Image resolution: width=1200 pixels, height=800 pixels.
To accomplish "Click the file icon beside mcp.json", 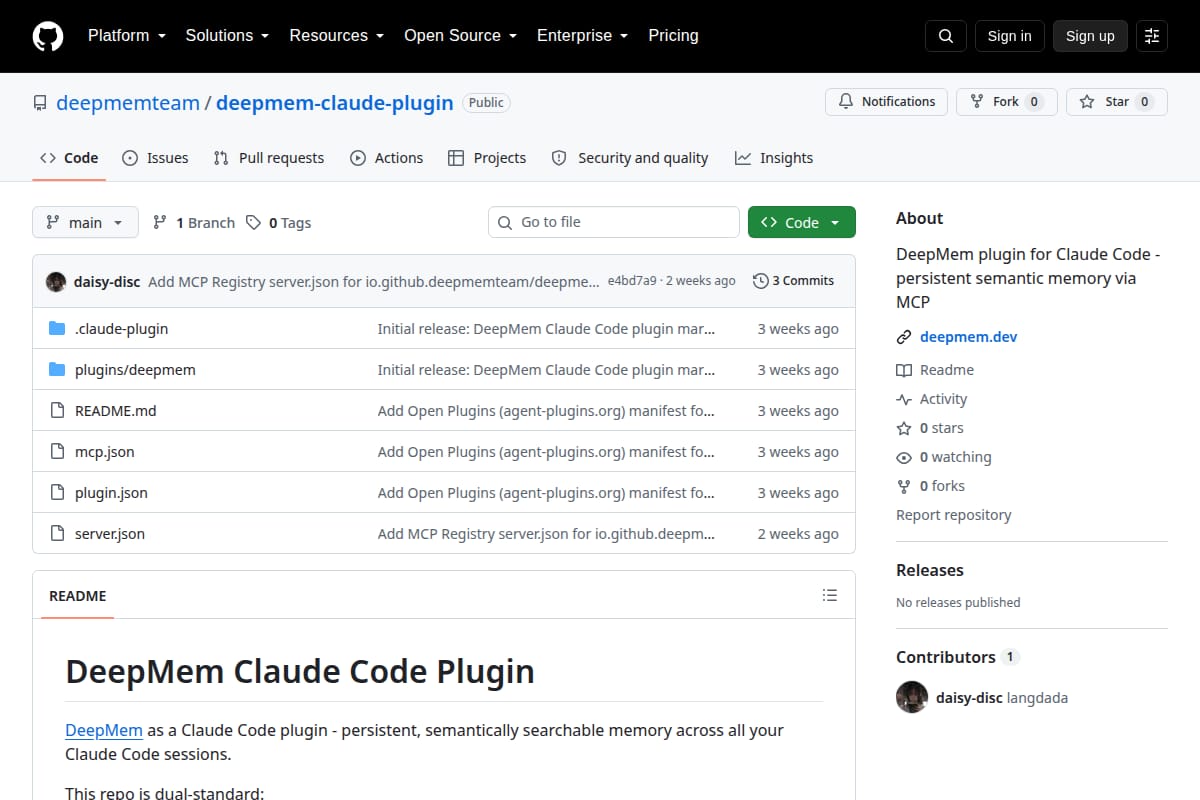I will 57,452.
